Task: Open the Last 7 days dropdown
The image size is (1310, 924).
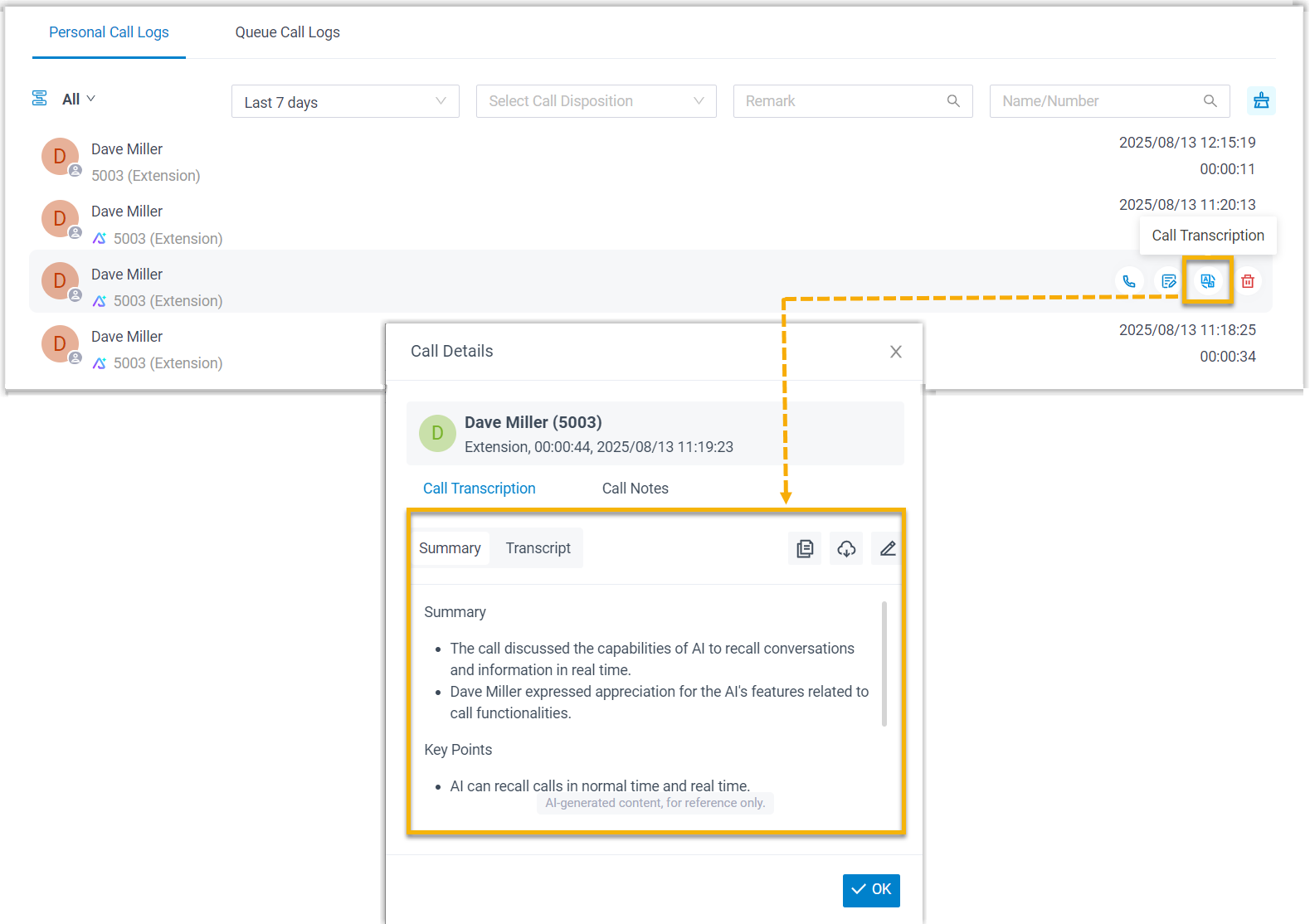Action: pyautogui.click(x=345, y=101)
